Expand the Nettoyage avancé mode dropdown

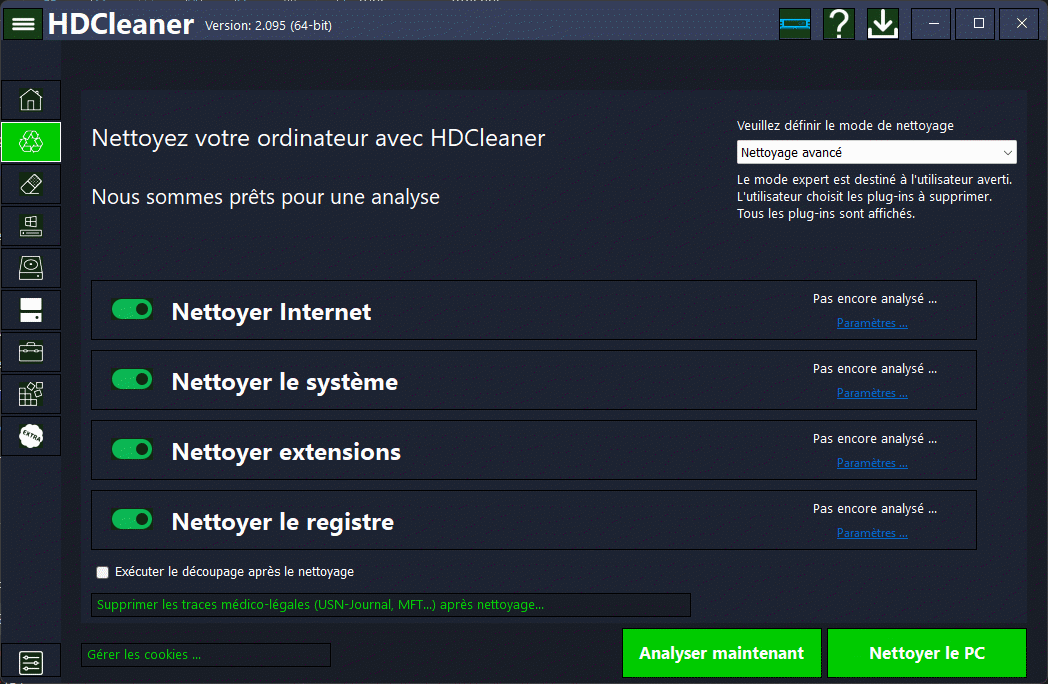[876, 153]
